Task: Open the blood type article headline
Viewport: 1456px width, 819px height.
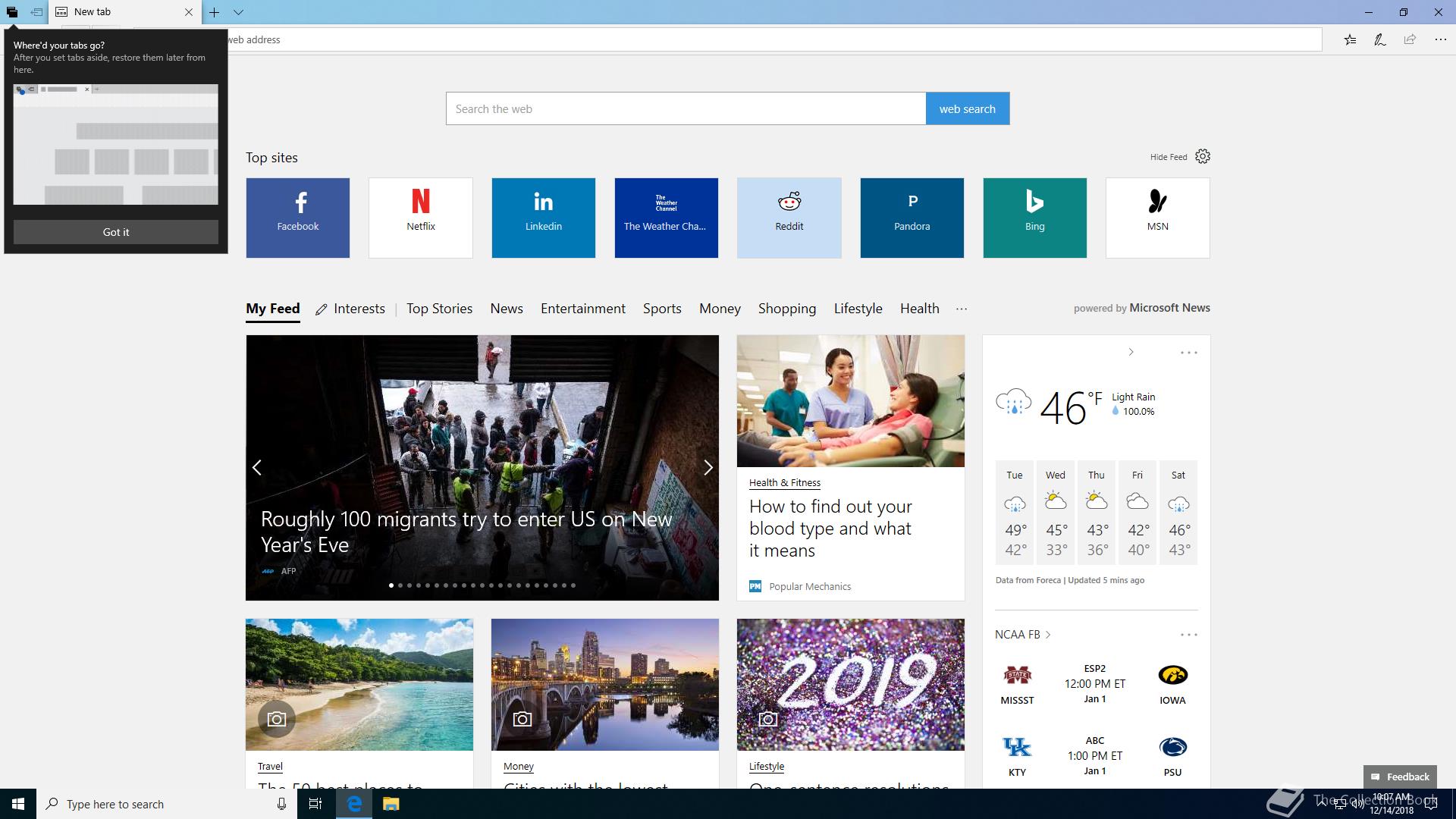Action: click(x=830, y=529)
